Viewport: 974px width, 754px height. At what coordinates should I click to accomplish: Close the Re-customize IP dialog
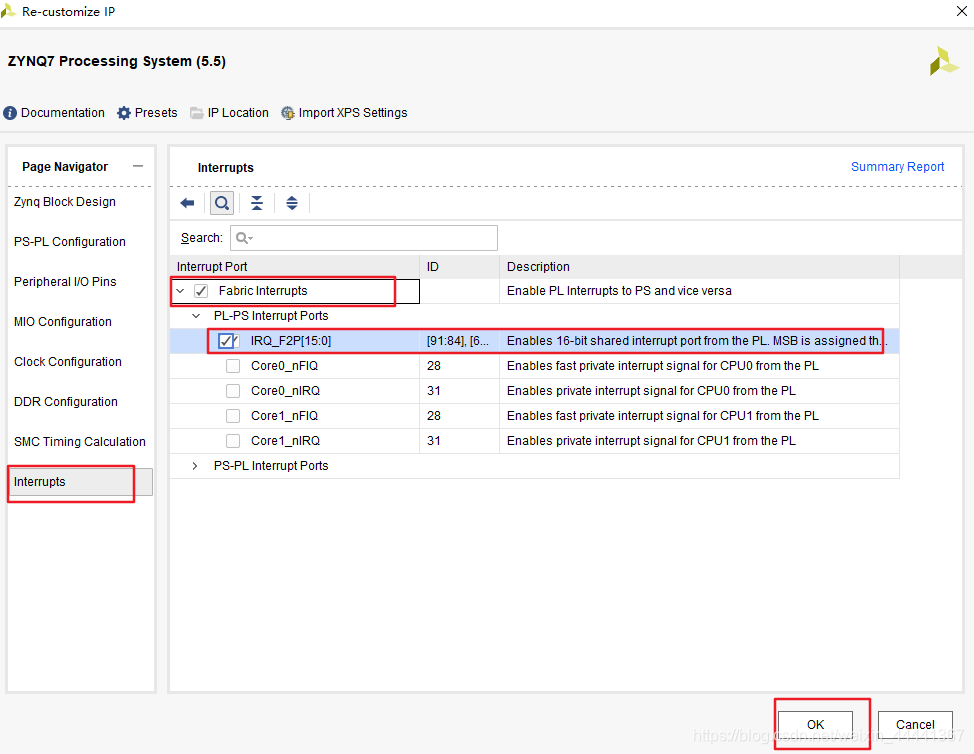[962, 11]
